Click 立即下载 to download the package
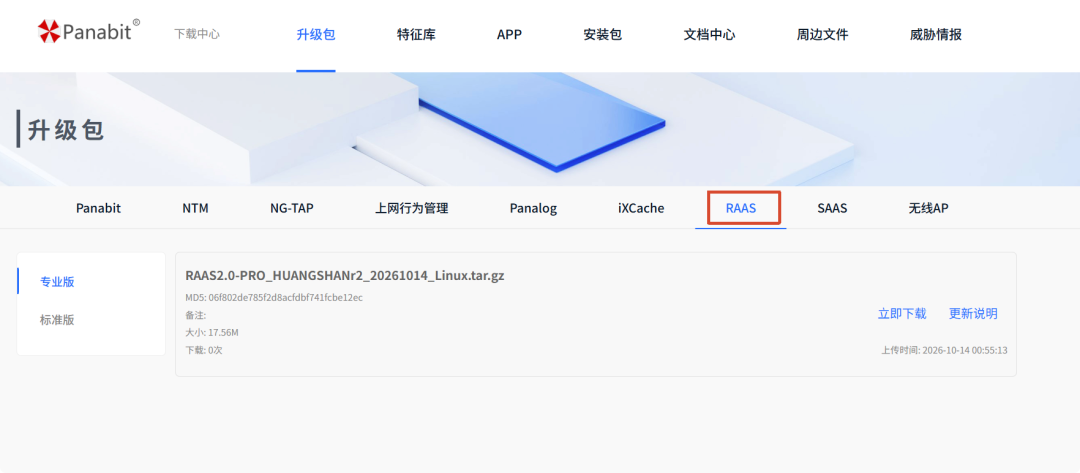This screenshot has width=1080, height=473. click(x=902, y=314)
